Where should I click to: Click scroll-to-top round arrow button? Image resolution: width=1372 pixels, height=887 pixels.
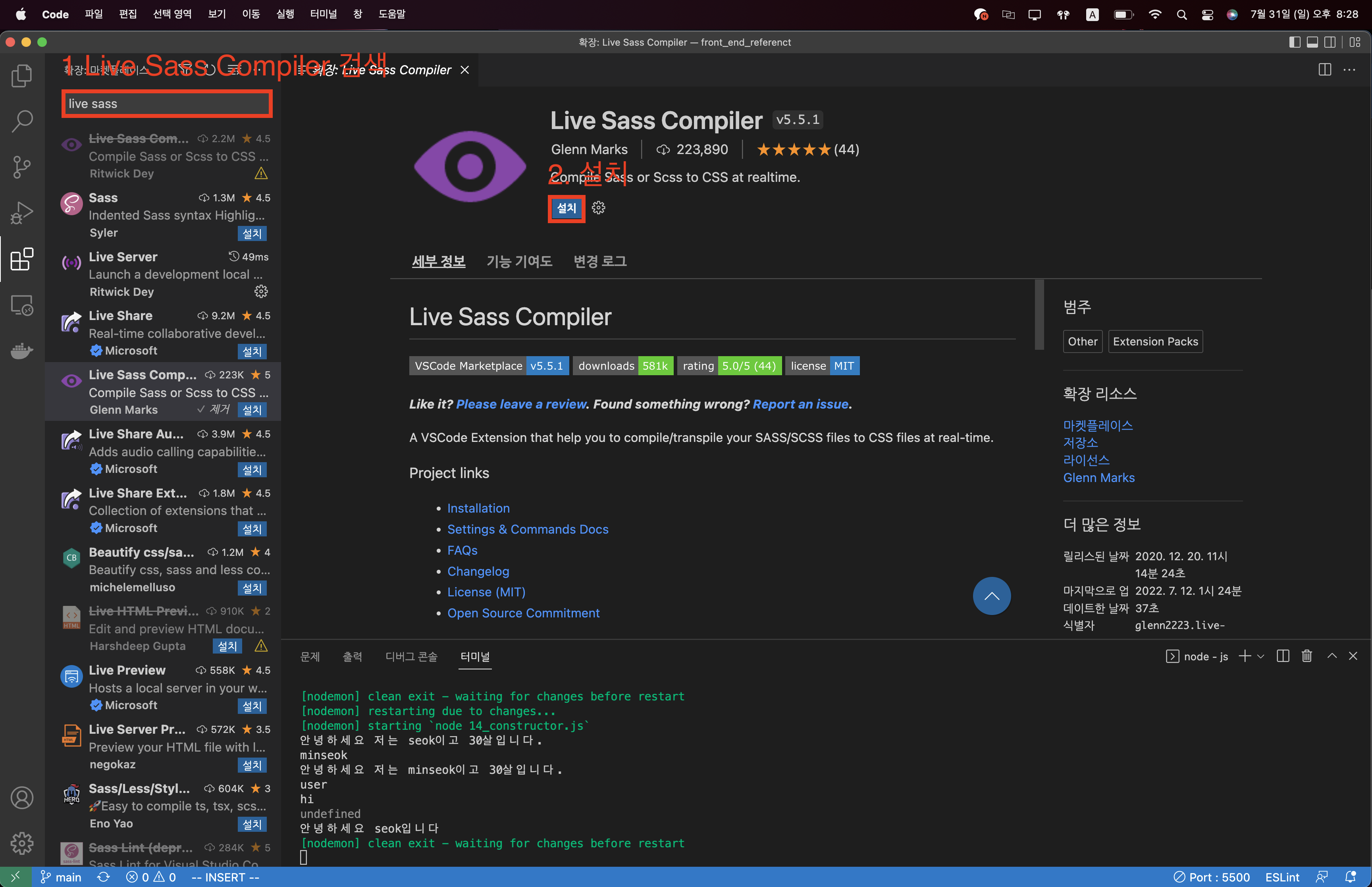click(x=991, y=596)
